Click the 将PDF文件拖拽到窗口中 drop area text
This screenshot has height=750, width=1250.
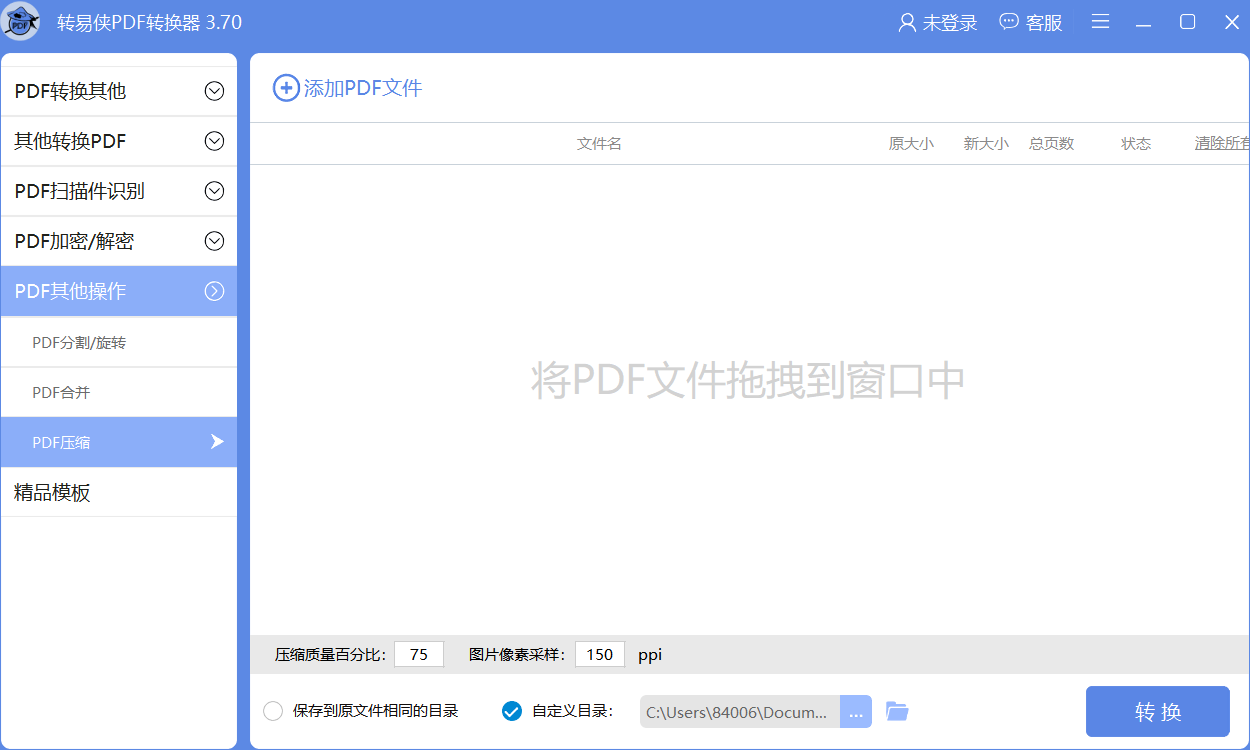748,380
